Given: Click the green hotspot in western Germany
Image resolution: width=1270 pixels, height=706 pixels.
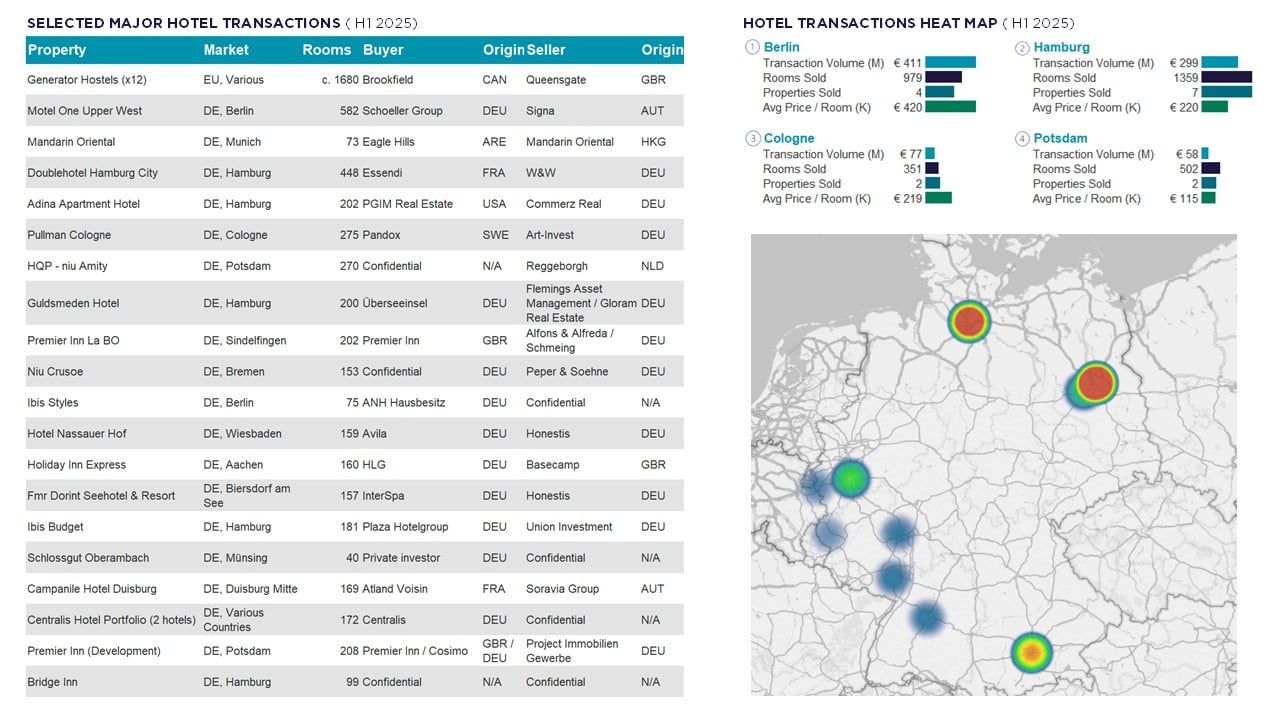Looking at the screenshot, I should 850,478.
